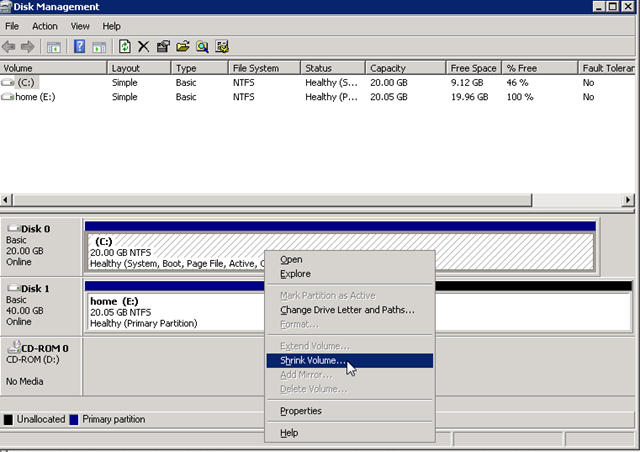Click the Forward arrow toolbar icon

[x=27, y=47]
